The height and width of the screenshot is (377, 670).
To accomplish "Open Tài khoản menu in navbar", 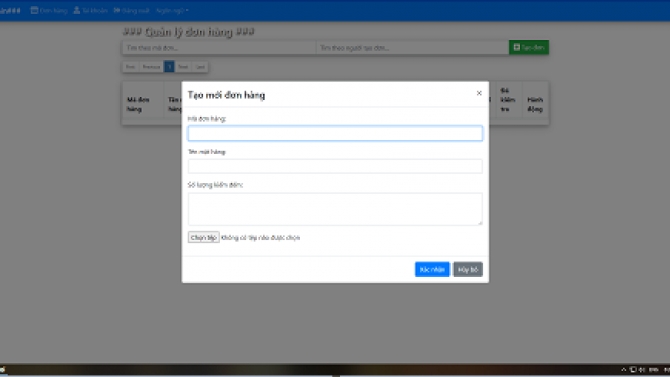I will click(x=90, y=10).
